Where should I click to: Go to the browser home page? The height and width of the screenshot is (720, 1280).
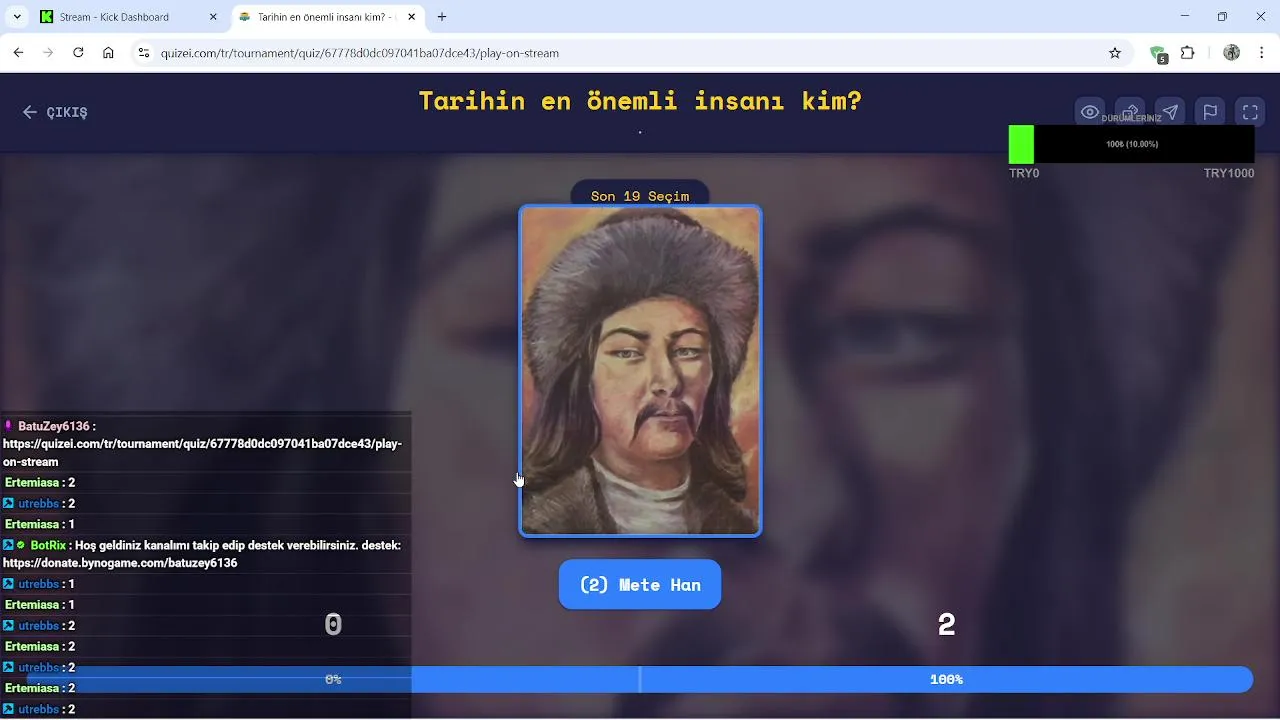[x=108, y=53]
